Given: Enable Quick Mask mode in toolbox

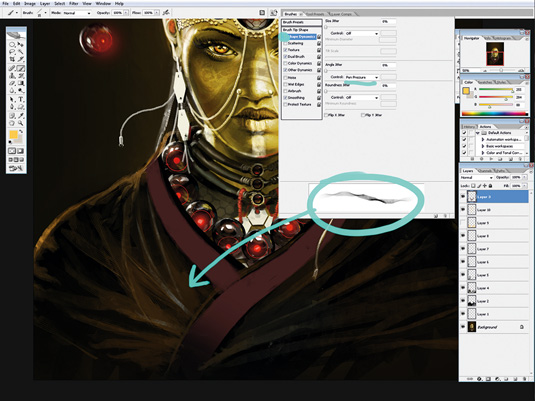Looking at the screenshot, I should point(20,151).
